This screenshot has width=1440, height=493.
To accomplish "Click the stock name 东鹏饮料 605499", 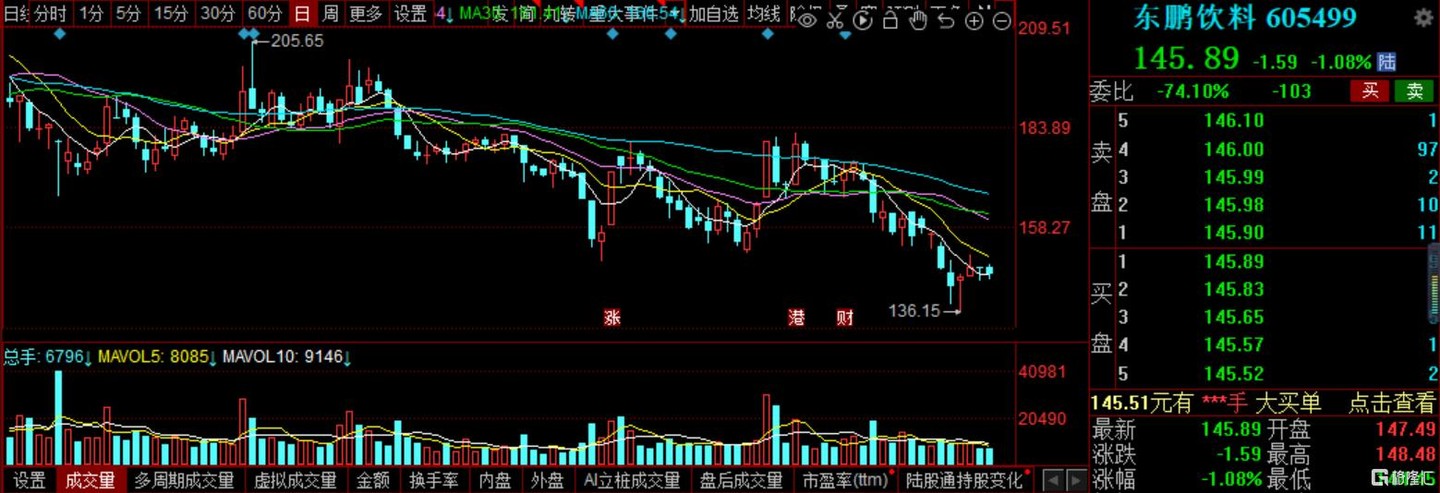I will pos(1244,17).
